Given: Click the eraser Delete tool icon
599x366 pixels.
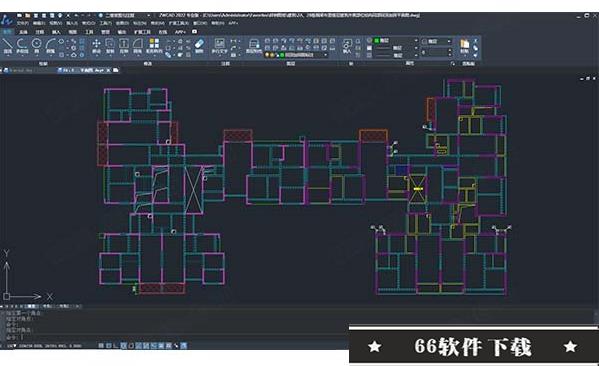Looking at the screenshot, I should click(199, 45).
